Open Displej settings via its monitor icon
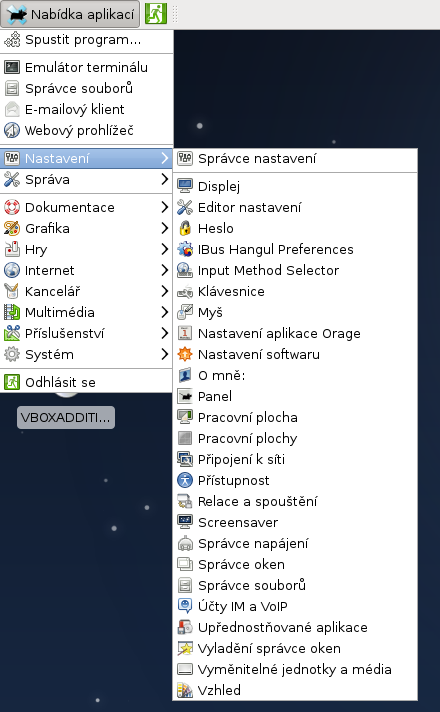The height and width of the screenshot is (712, 440). 185,186
